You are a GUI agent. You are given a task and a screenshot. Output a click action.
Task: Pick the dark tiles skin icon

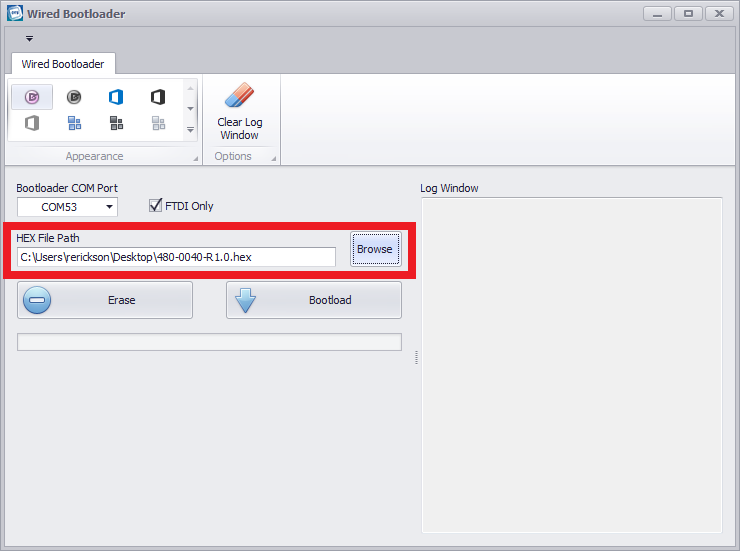[117, 124]
